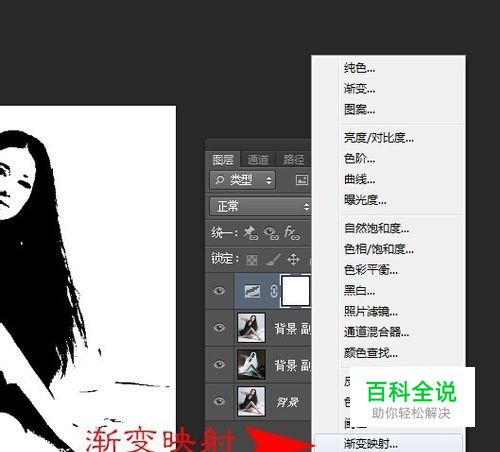The image size is (500, 452).
Task: Click the unify layer visibility icon
Action: point(271,233)
